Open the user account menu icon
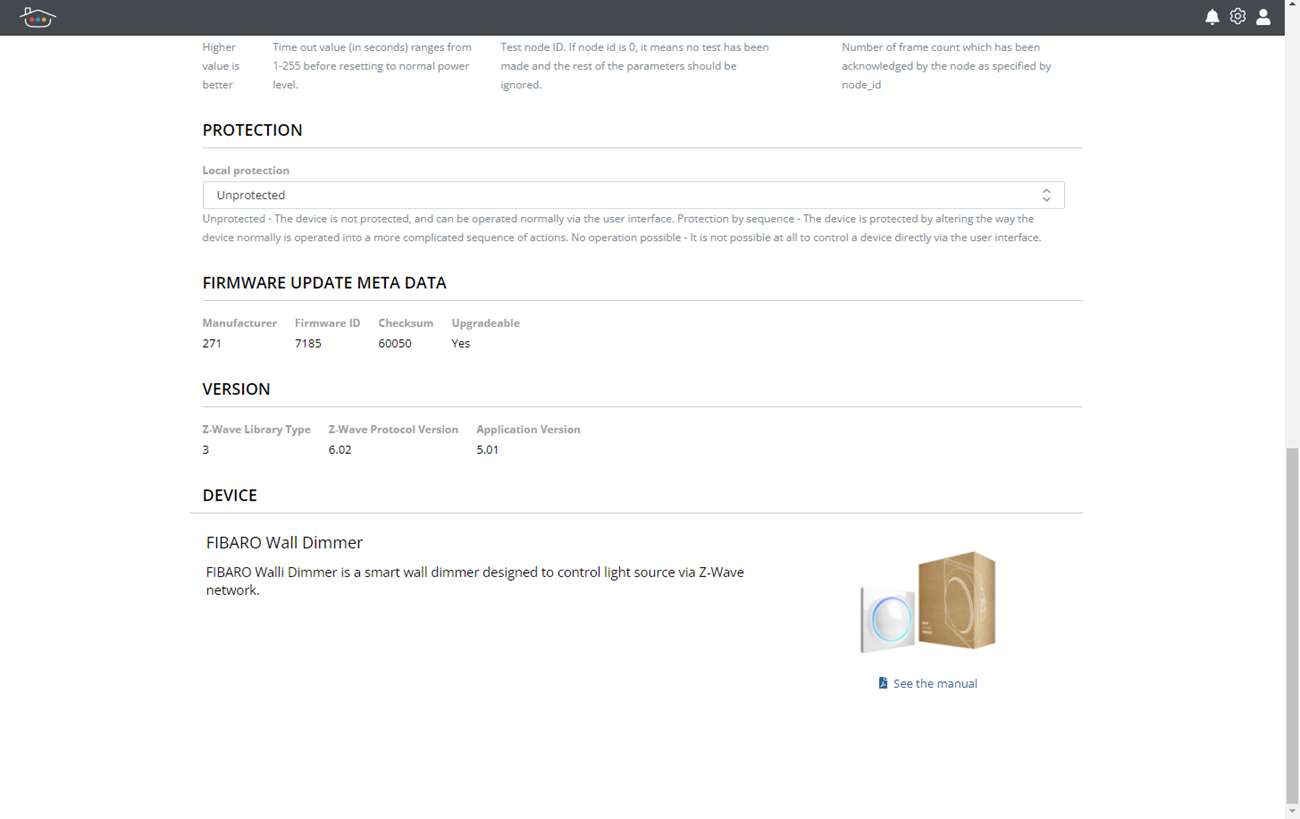Viewport: 1300px width, 819px height. click(1264, 17)
